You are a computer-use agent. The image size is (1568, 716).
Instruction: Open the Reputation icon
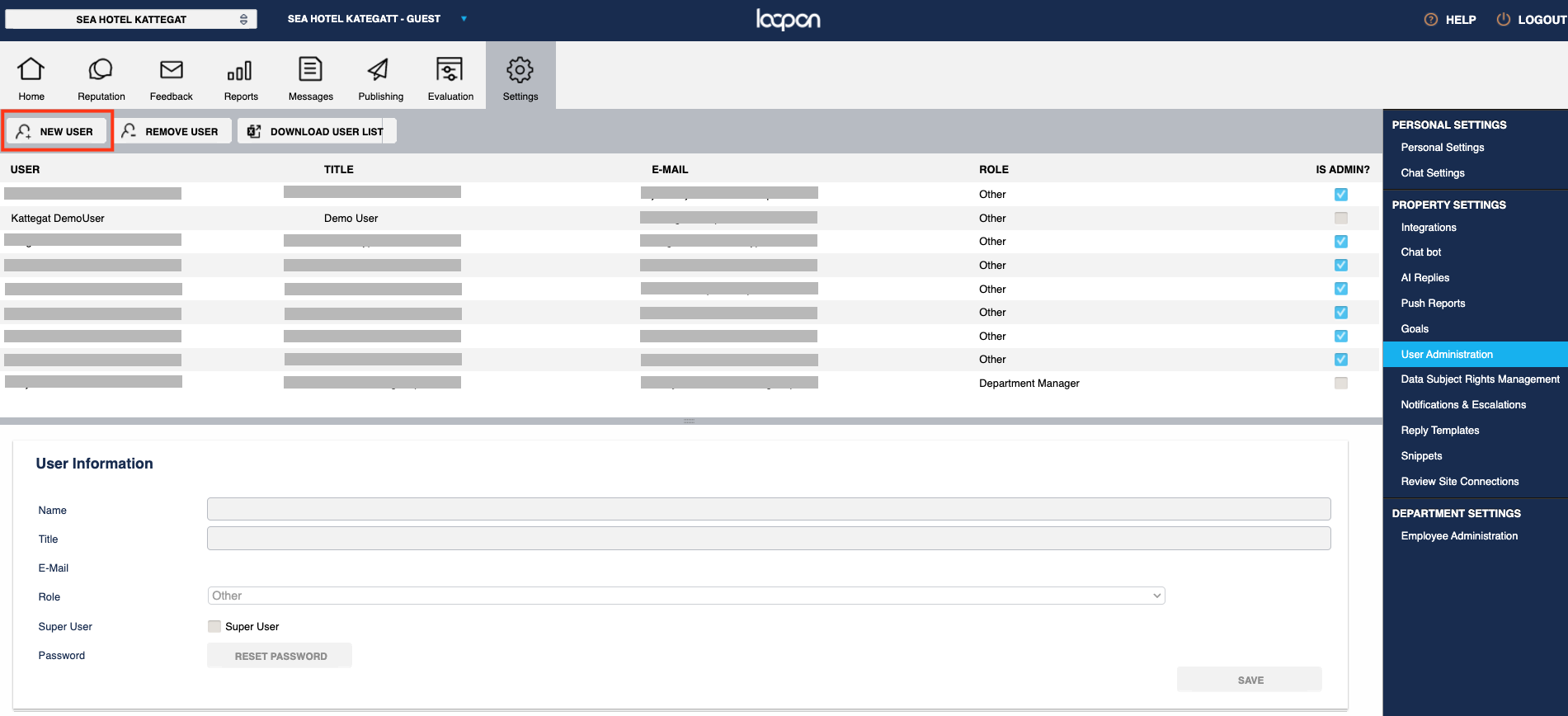[x=101, y=69]
